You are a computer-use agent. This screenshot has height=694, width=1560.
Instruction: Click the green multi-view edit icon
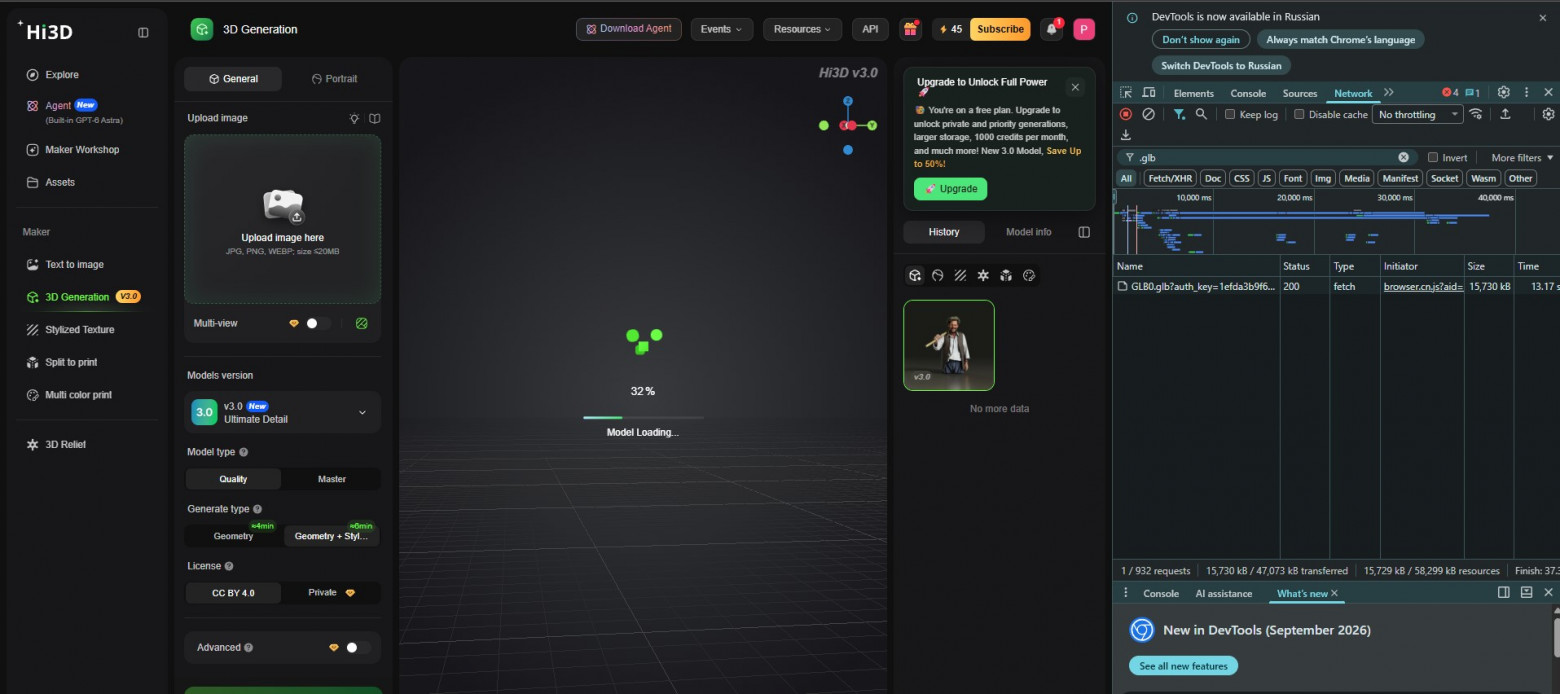click(x=362, y=323)
